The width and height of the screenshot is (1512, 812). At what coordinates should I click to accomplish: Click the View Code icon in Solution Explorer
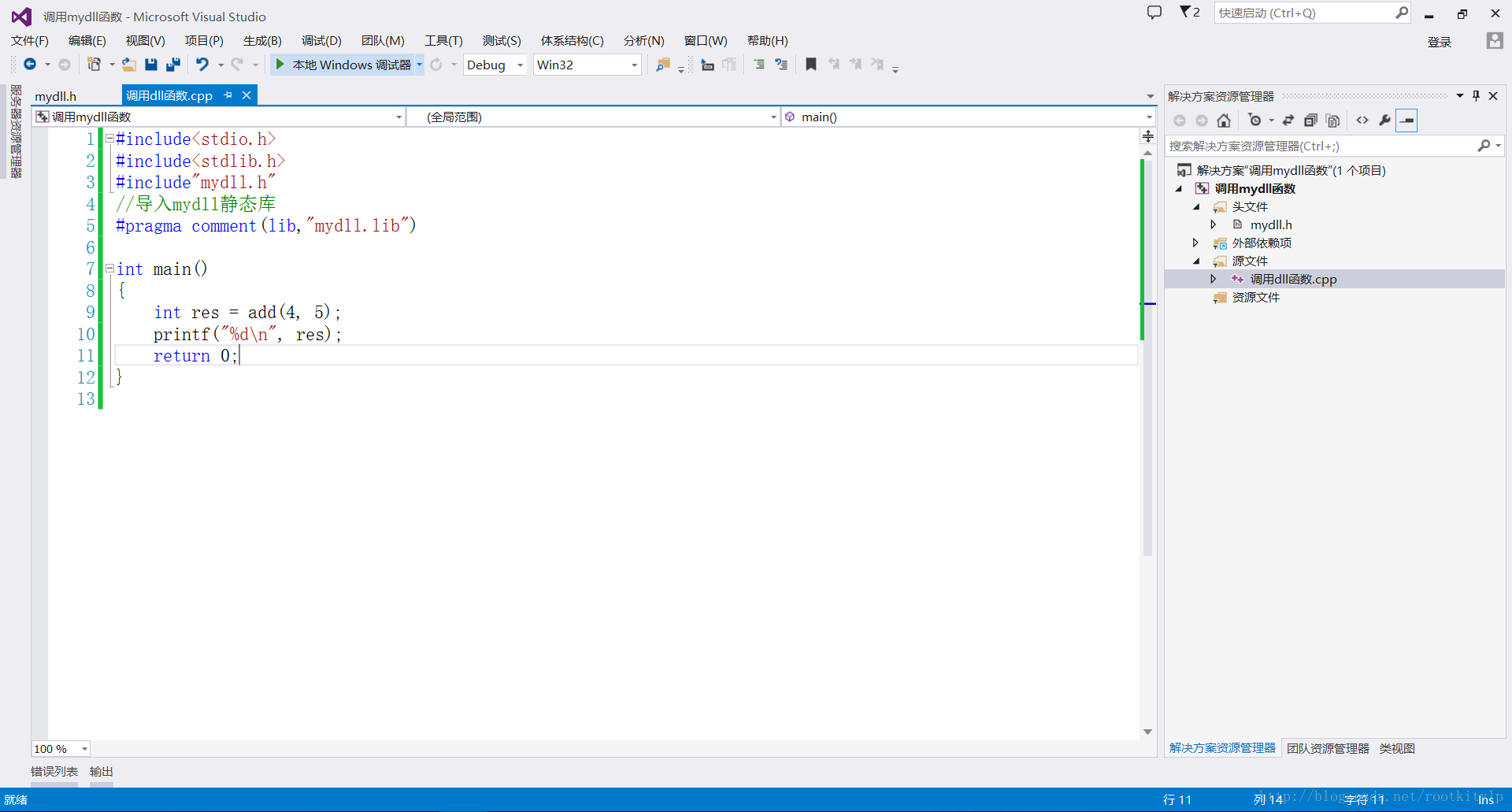pyautogui.click(x=1362, y=121)
